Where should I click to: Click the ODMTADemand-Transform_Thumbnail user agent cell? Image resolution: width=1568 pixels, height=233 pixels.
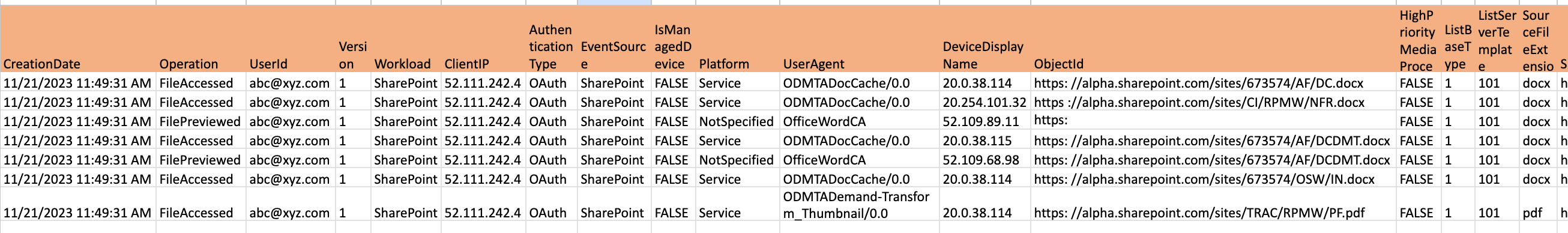pyautogui.click(x=860, y=204)
